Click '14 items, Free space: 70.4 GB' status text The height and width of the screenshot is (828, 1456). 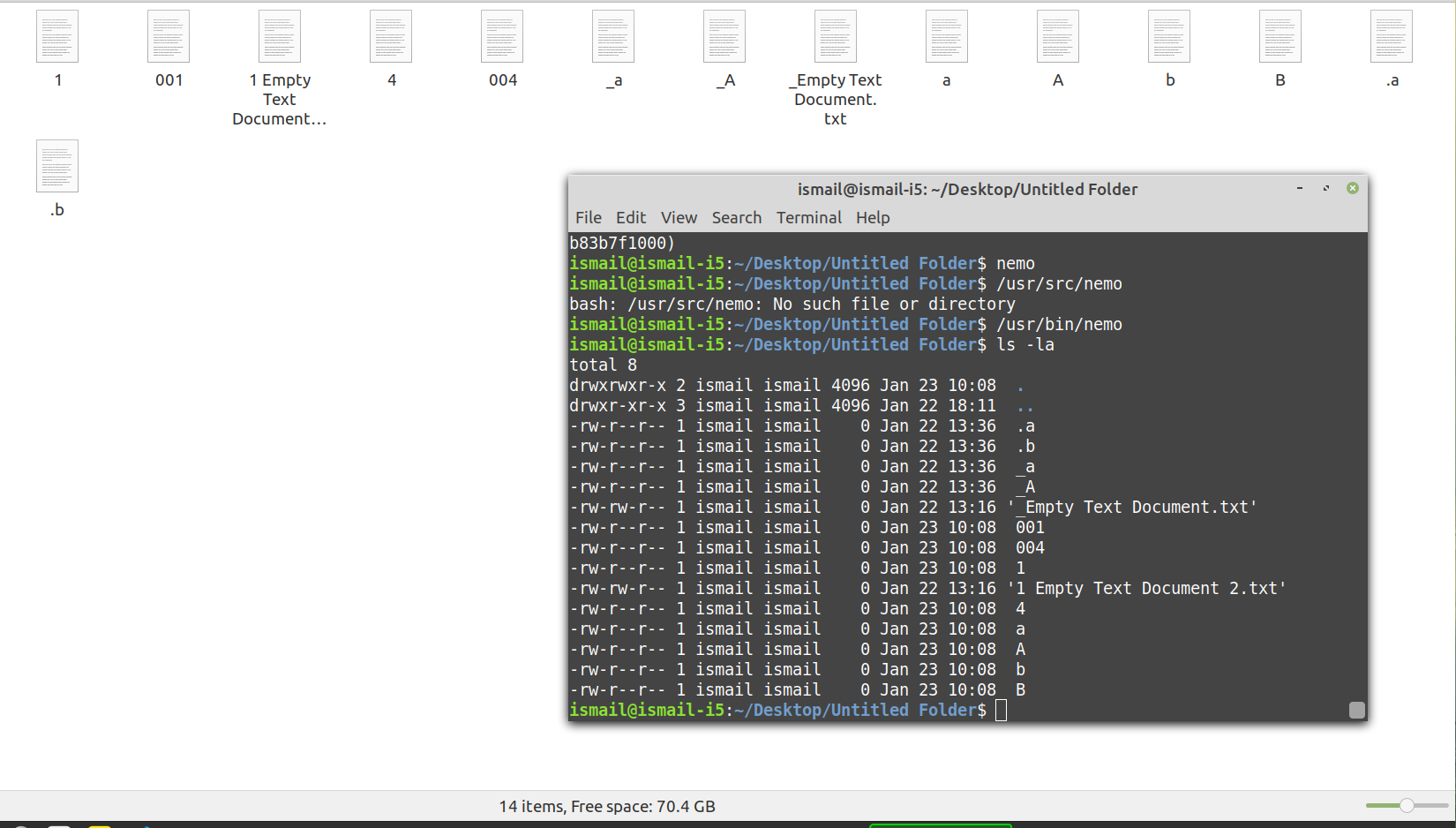pyautogui.click(x=607, y=806)
